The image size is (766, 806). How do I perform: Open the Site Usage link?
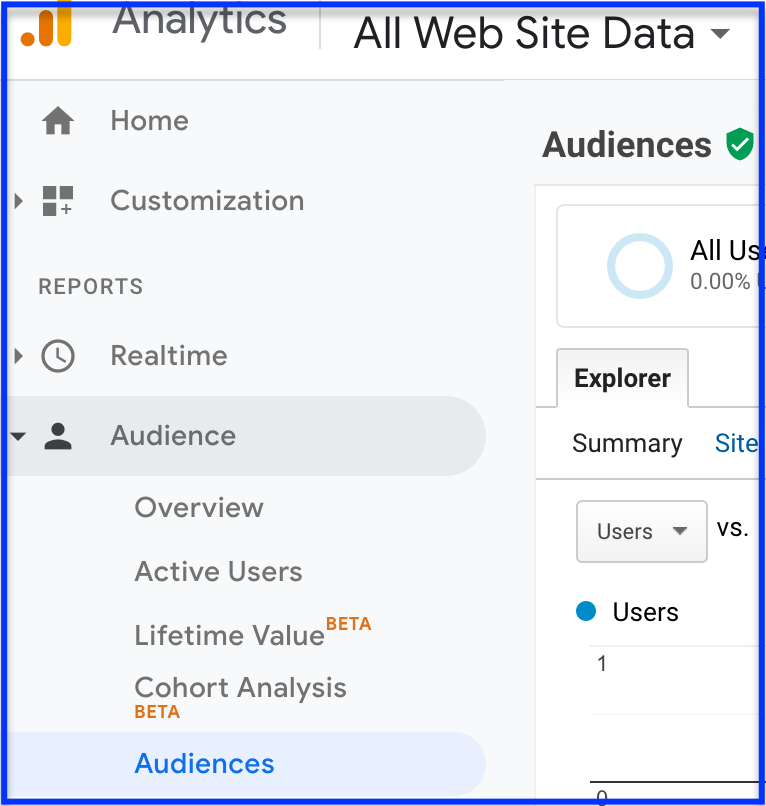[x=736, y=443]
